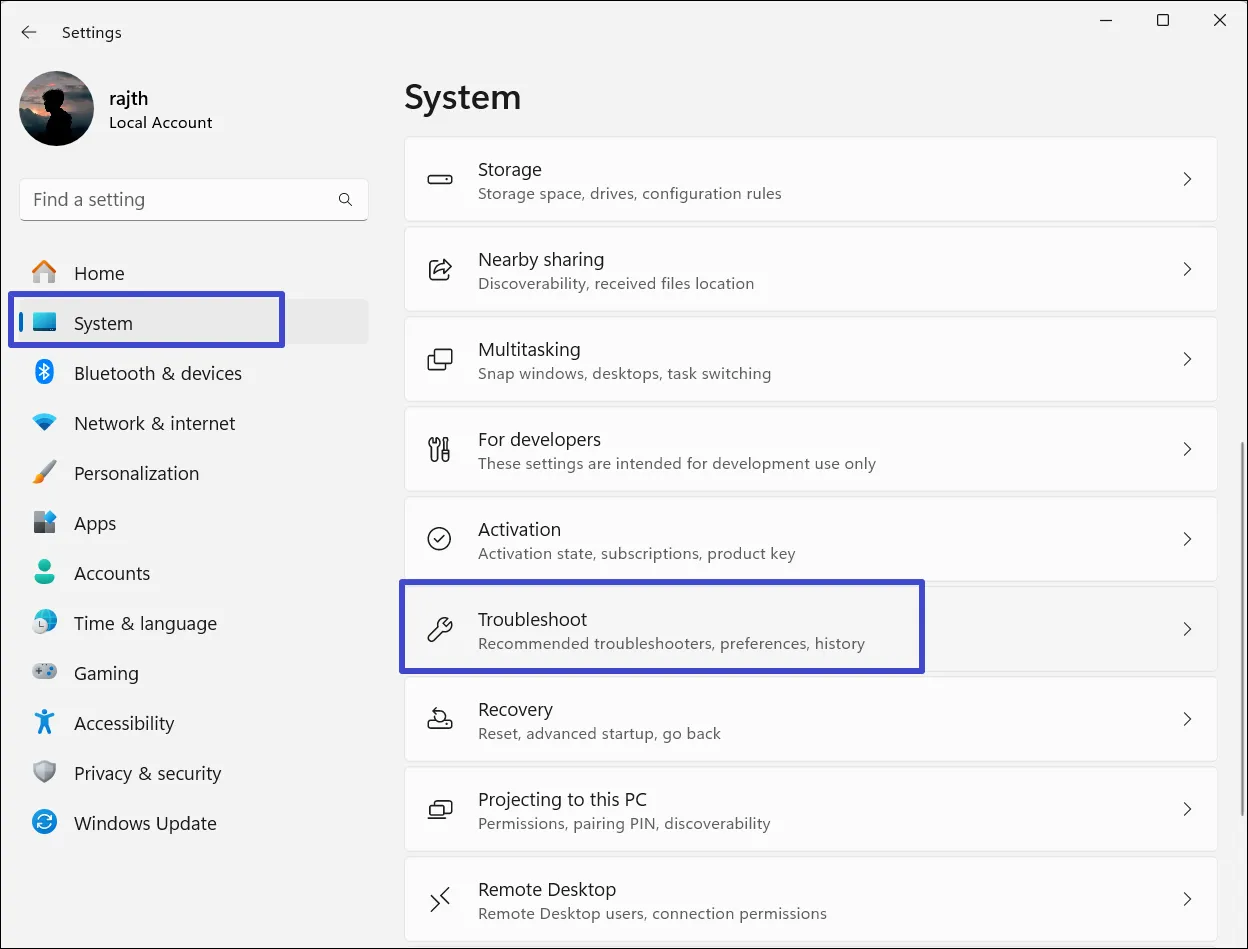Click the Nearby sharing icon
The height and width of the screenshot is (949, 1248).
[440, 270]
